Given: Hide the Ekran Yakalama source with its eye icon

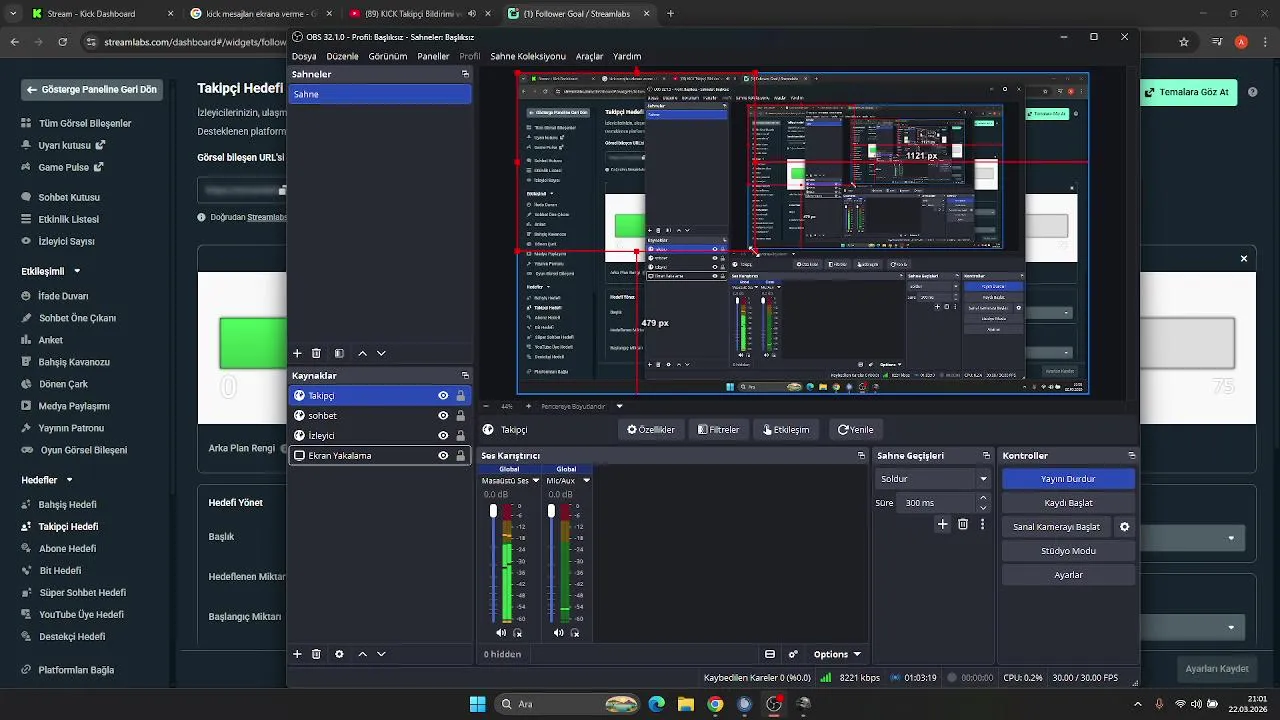Looking at the screenshot, I should point(443,456).
